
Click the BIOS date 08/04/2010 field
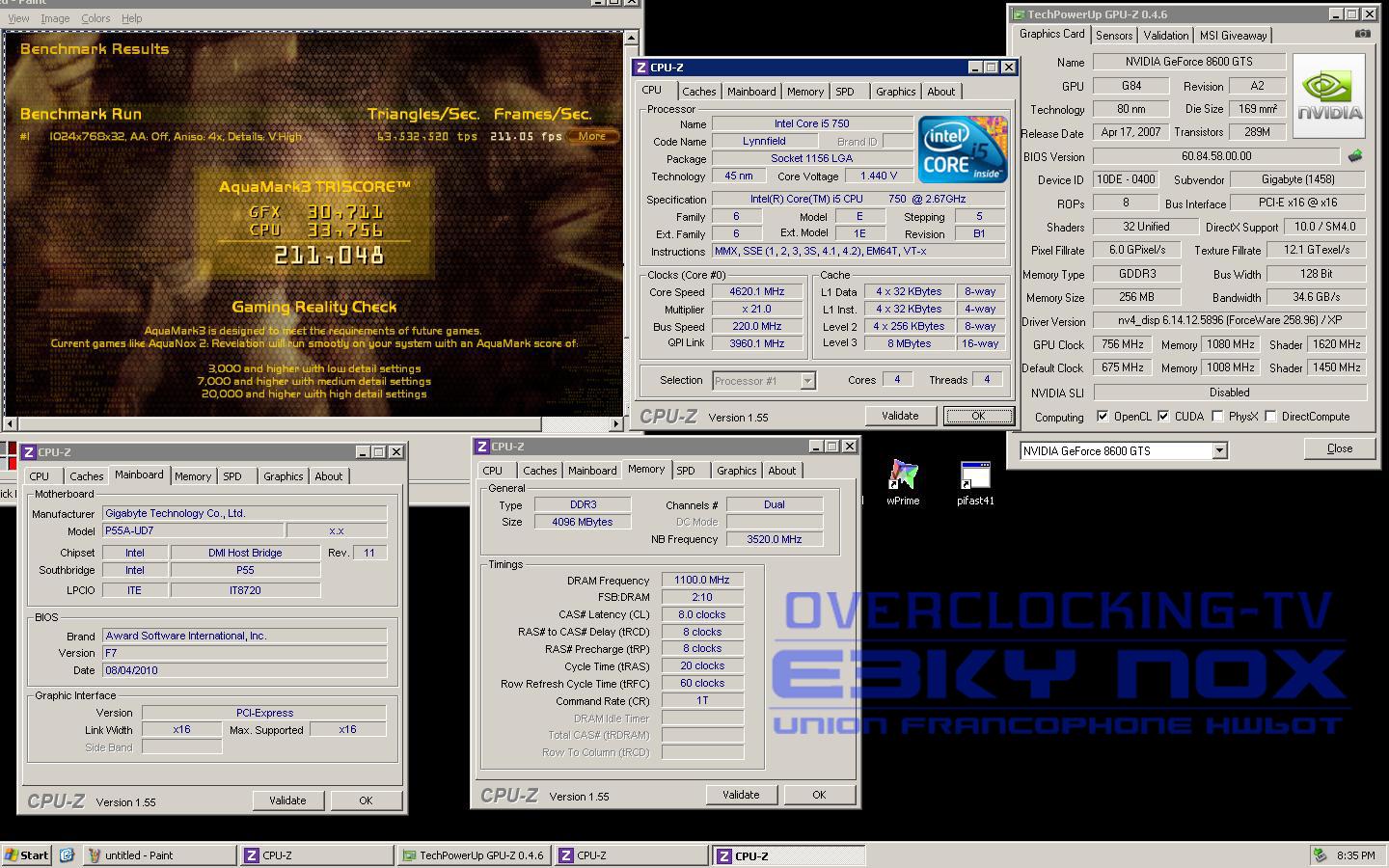pyautogui.click(x=244, y=670)
